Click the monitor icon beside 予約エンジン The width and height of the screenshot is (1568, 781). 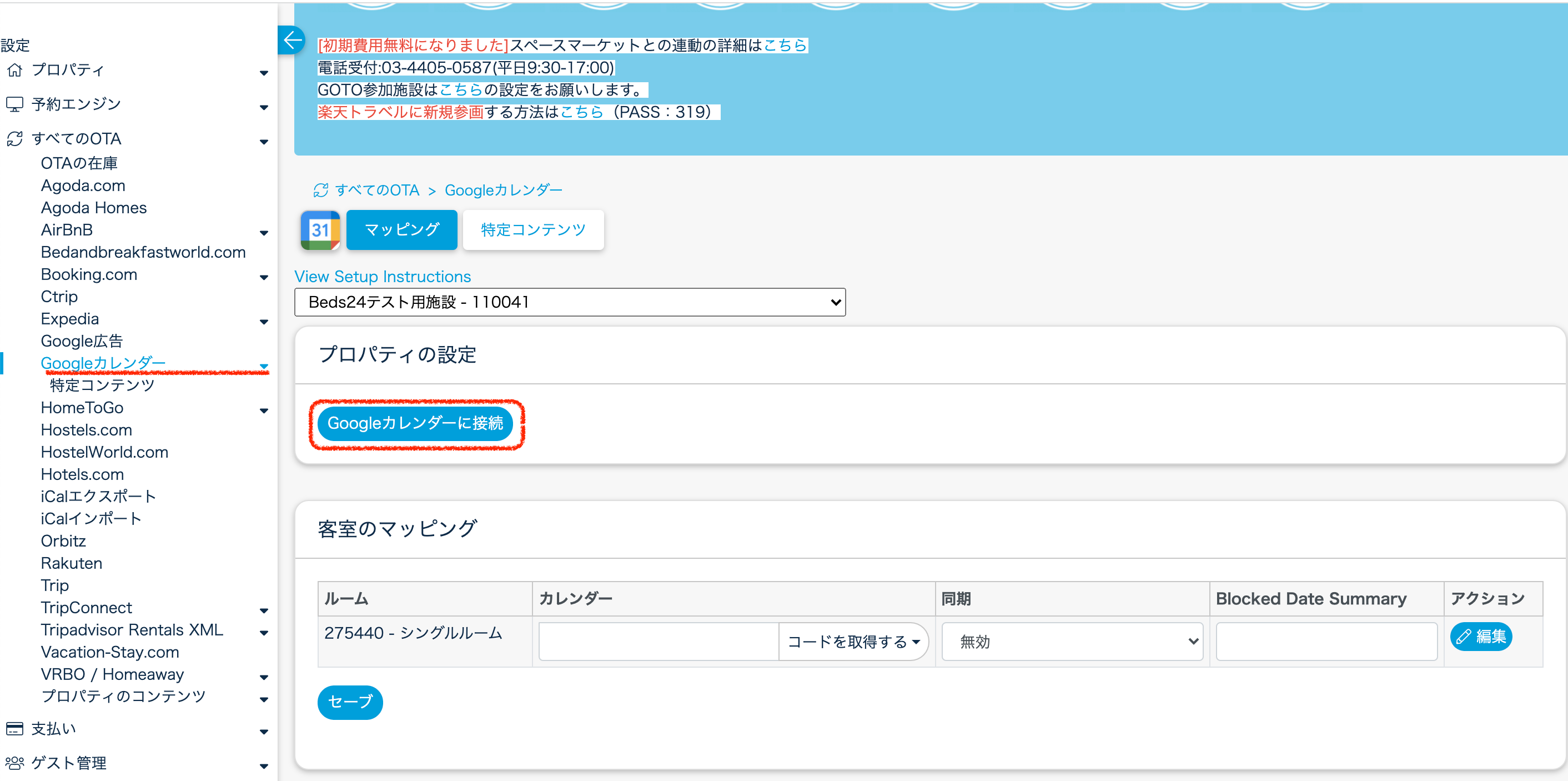(14, 104)
